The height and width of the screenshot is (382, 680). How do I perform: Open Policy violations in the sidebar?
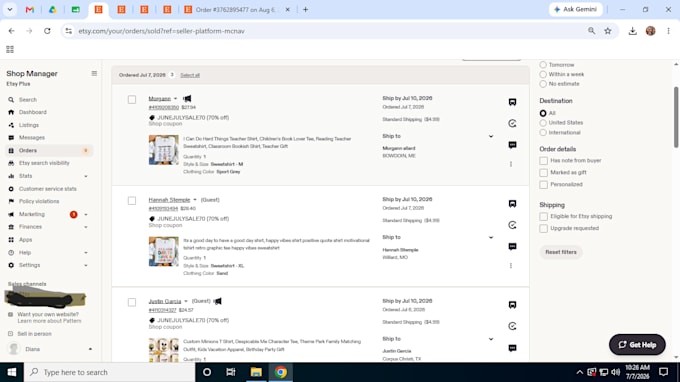coord(39,202)
